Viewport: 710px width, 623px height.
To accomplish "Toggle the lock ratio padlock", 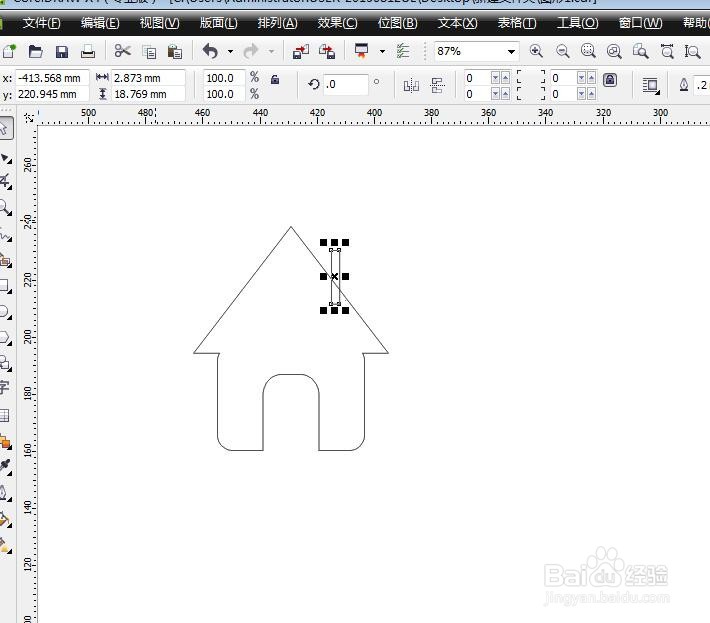I will (274, 80).
